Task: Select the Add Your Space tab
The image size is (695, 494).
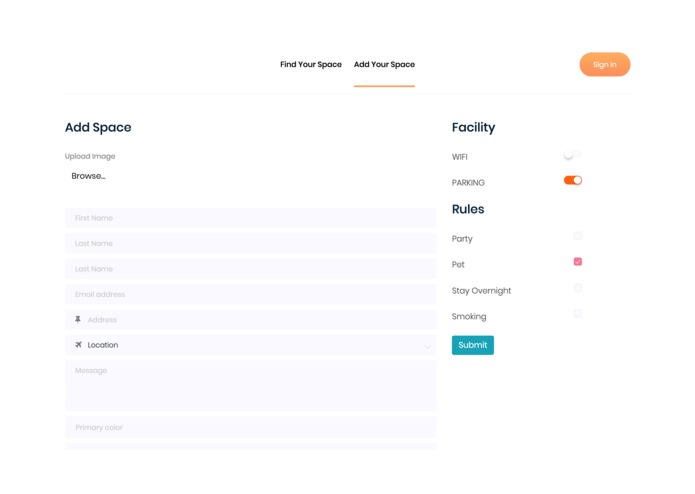Action: pos(384,64)
